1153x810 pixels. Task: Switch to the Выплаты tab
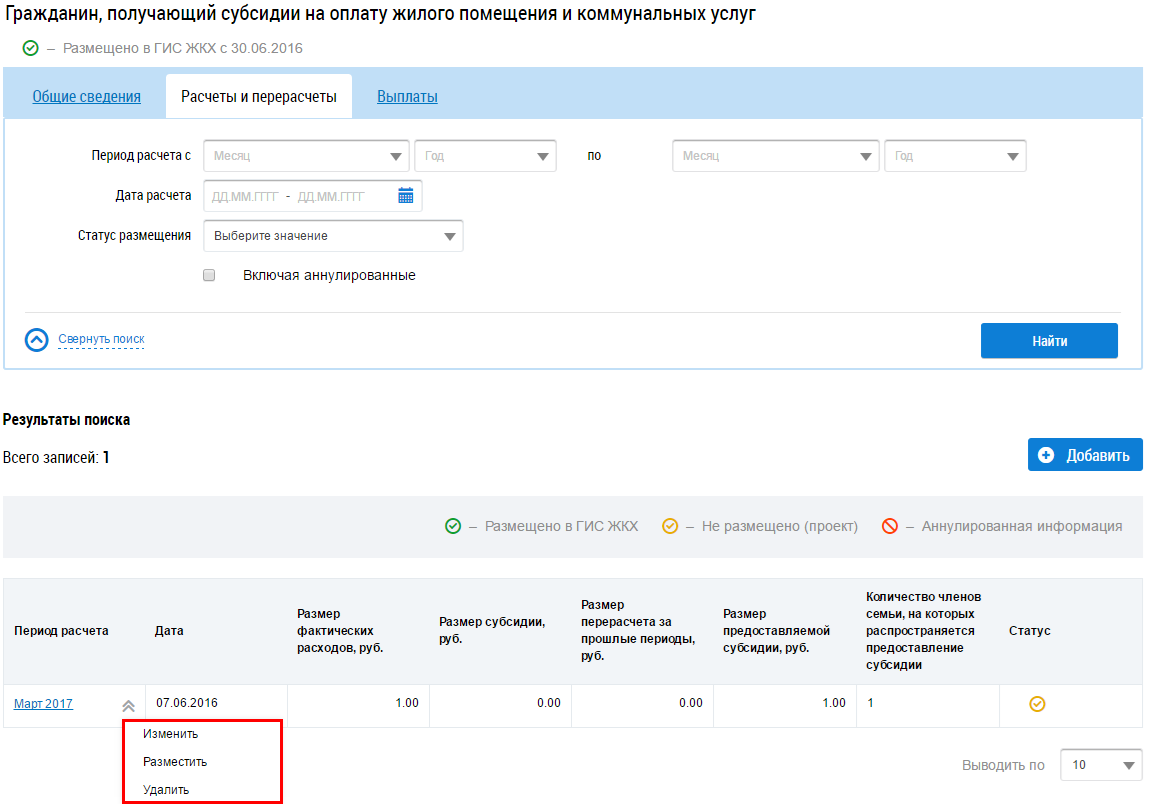pos(407,97)
